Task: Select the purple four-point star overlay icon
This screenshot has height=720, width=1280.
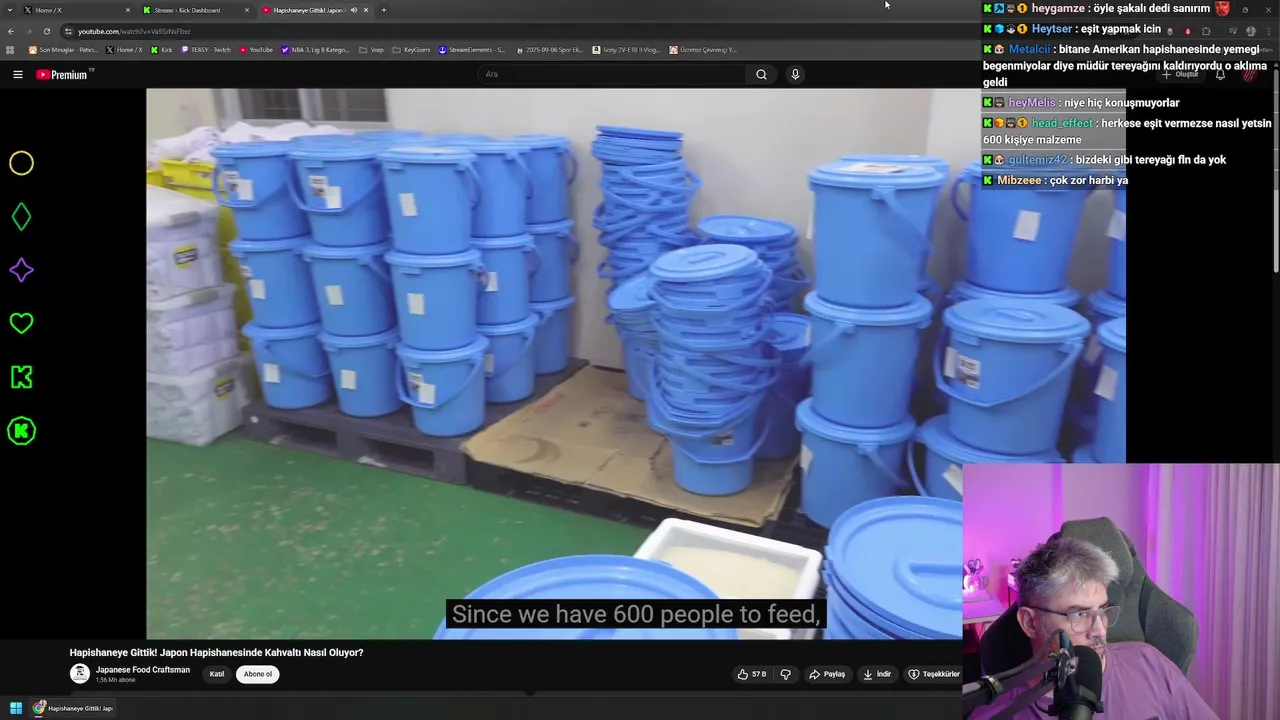Action: coord(21,270)
